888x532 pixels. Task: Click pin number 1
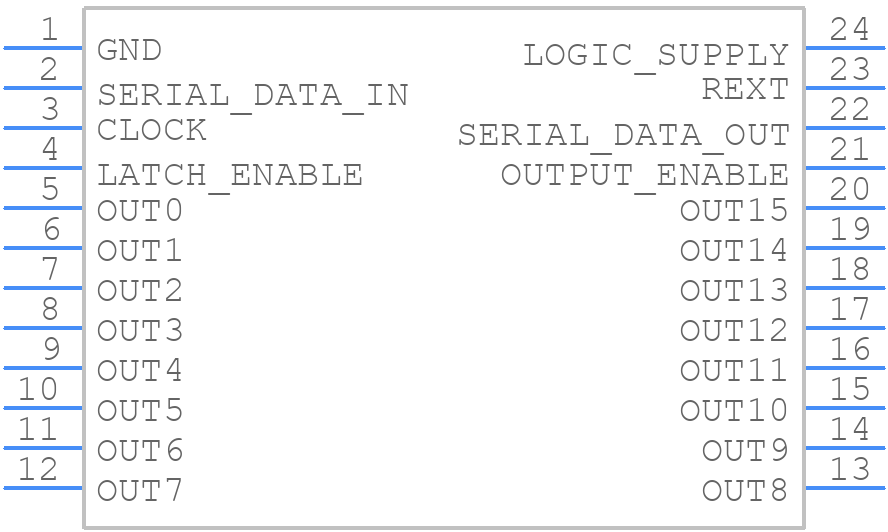[x=50, y=29]
